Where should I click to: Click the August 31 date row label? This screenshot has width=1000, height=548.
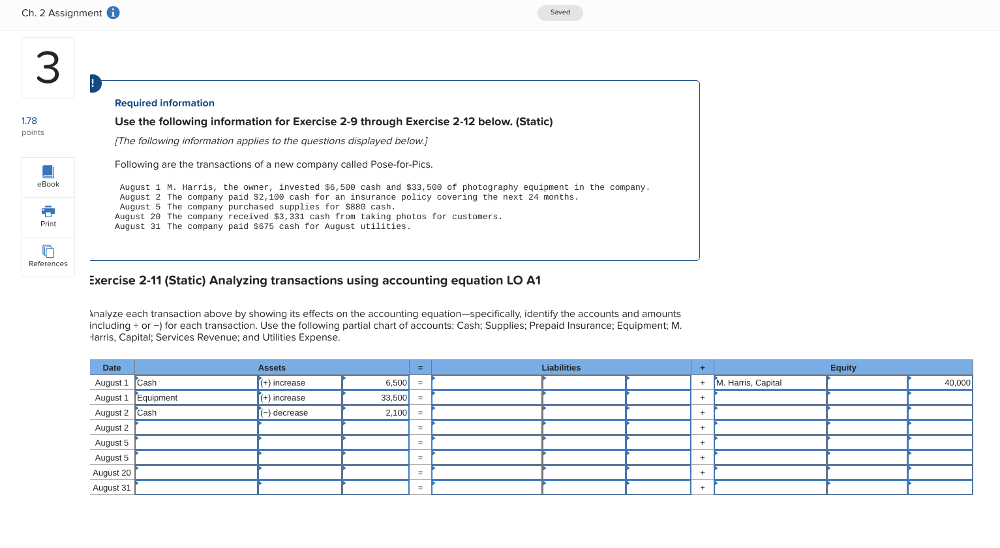tap(112, 487)
